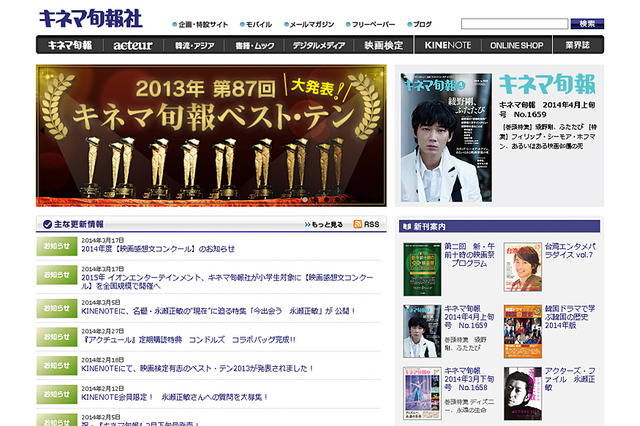
Task: Open the デジタルメディア nav menu
Action: point(319,45)
